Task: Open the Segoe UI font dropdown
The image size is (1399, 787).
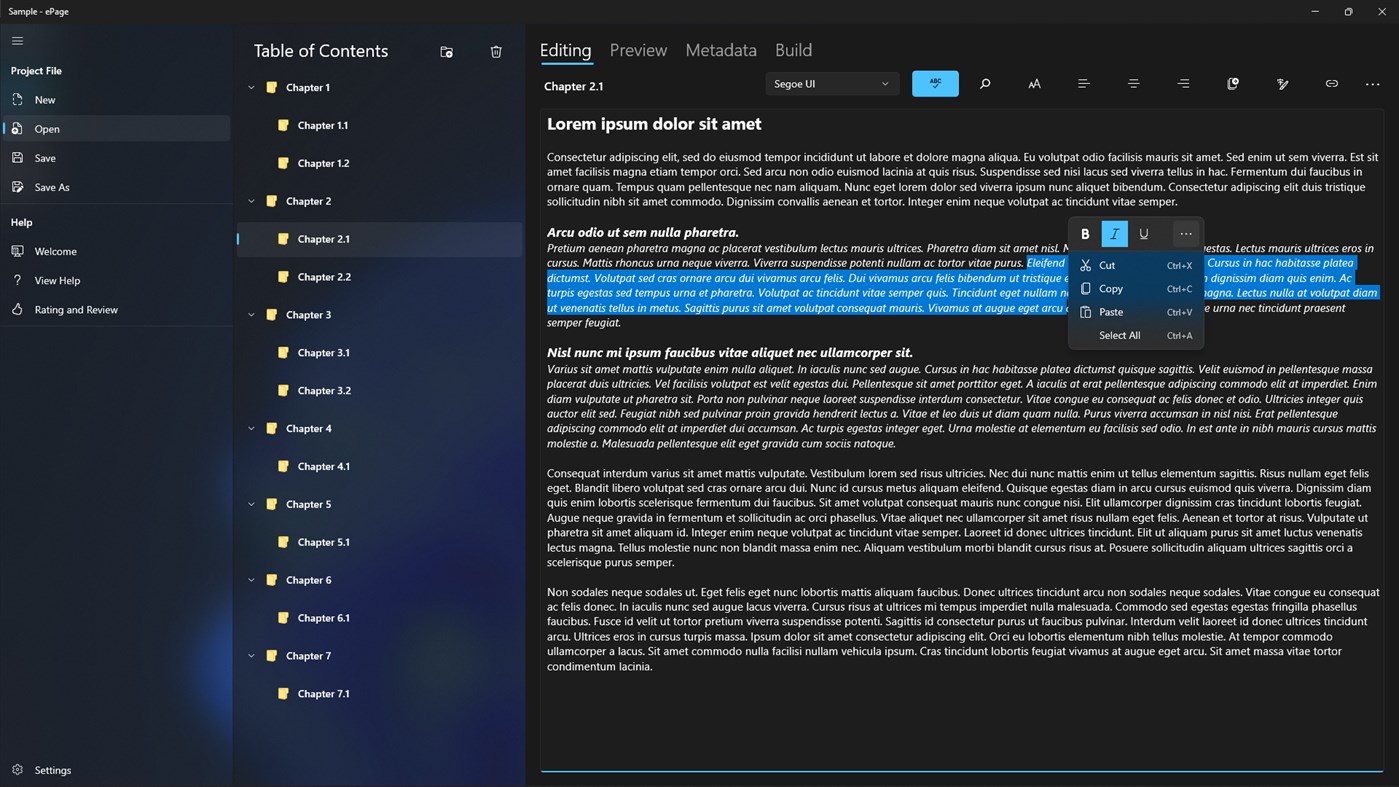Action: coord(831,83)
